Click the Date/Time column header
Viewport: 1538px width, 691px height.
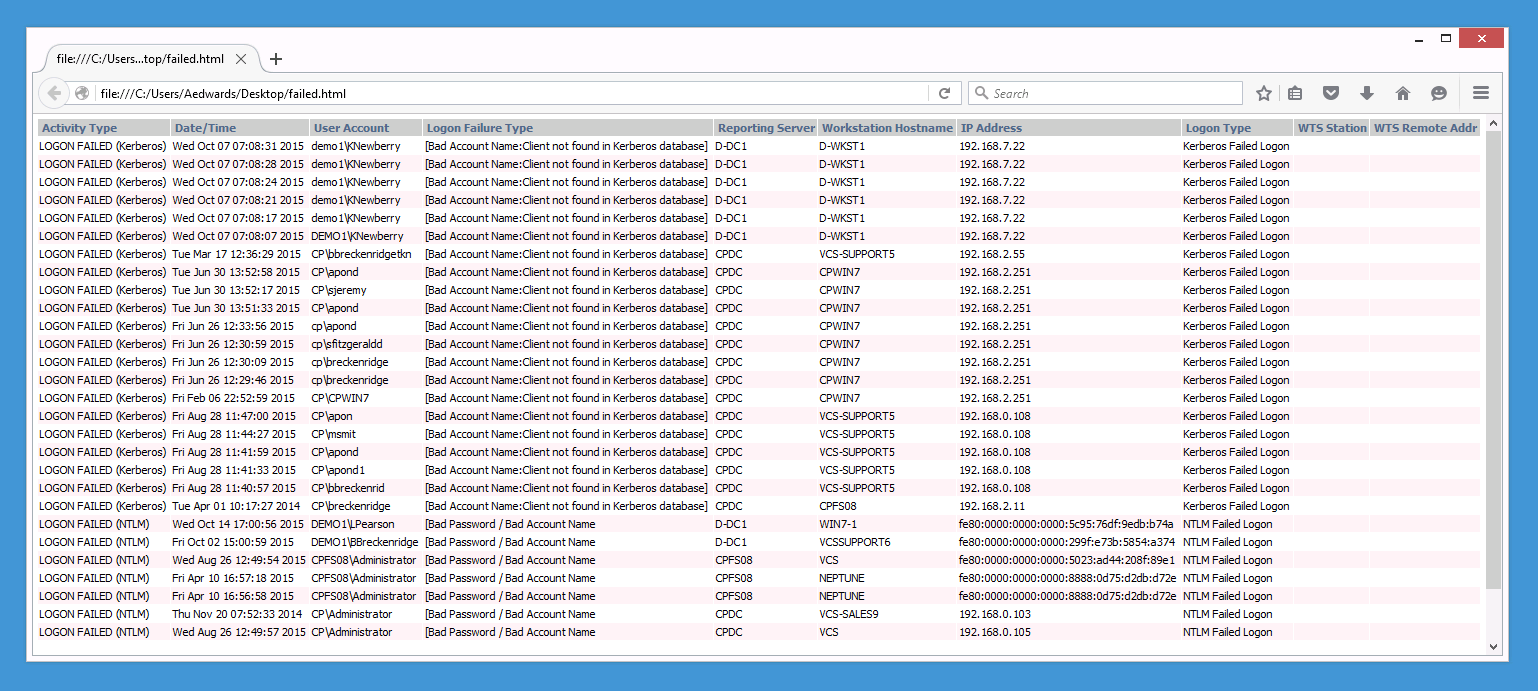pyautogui.click(x=205, y=128)
